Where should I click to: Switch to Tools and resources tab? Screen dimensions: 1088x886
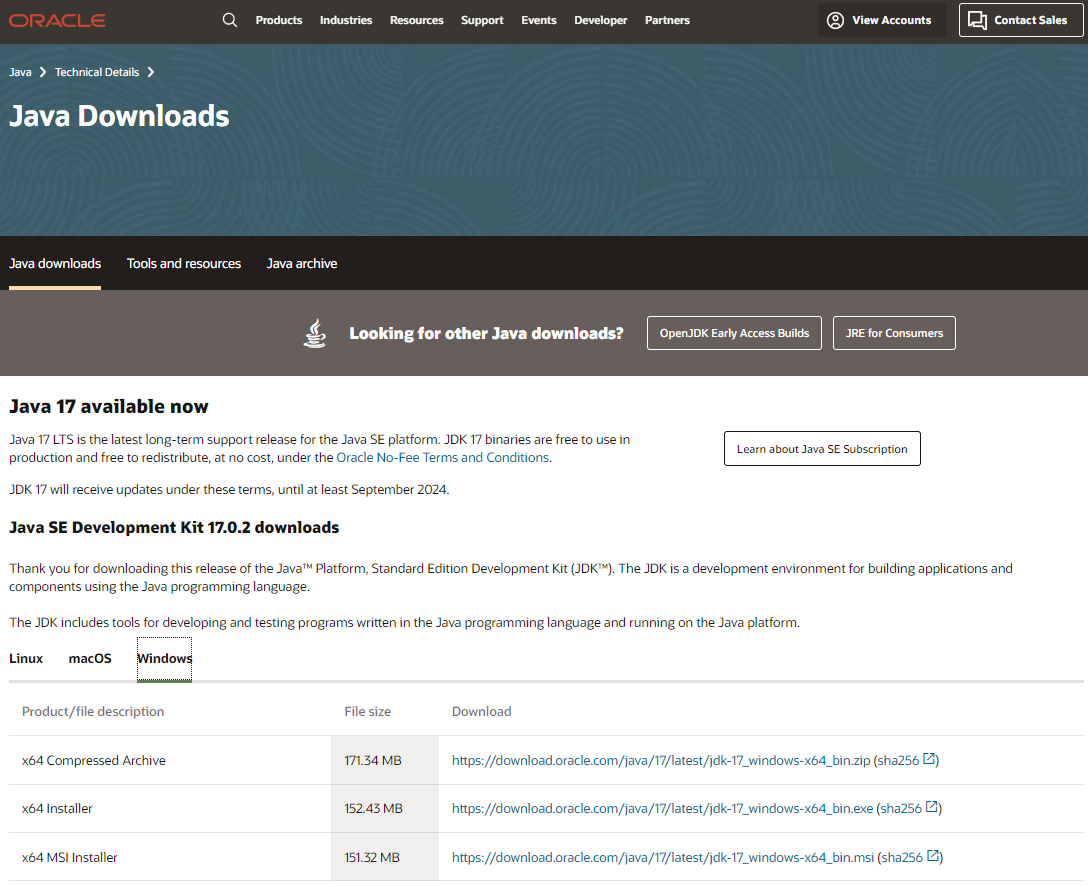[184, 264]
